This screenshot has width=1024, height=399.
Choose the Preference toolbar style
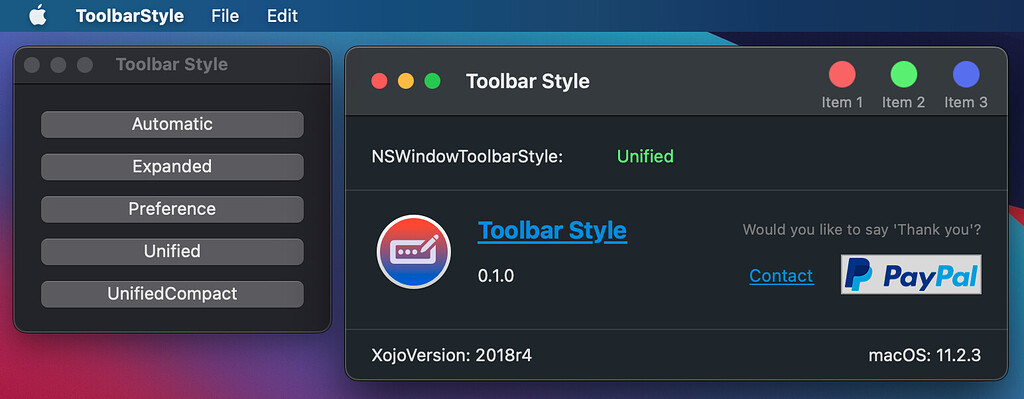172,209
